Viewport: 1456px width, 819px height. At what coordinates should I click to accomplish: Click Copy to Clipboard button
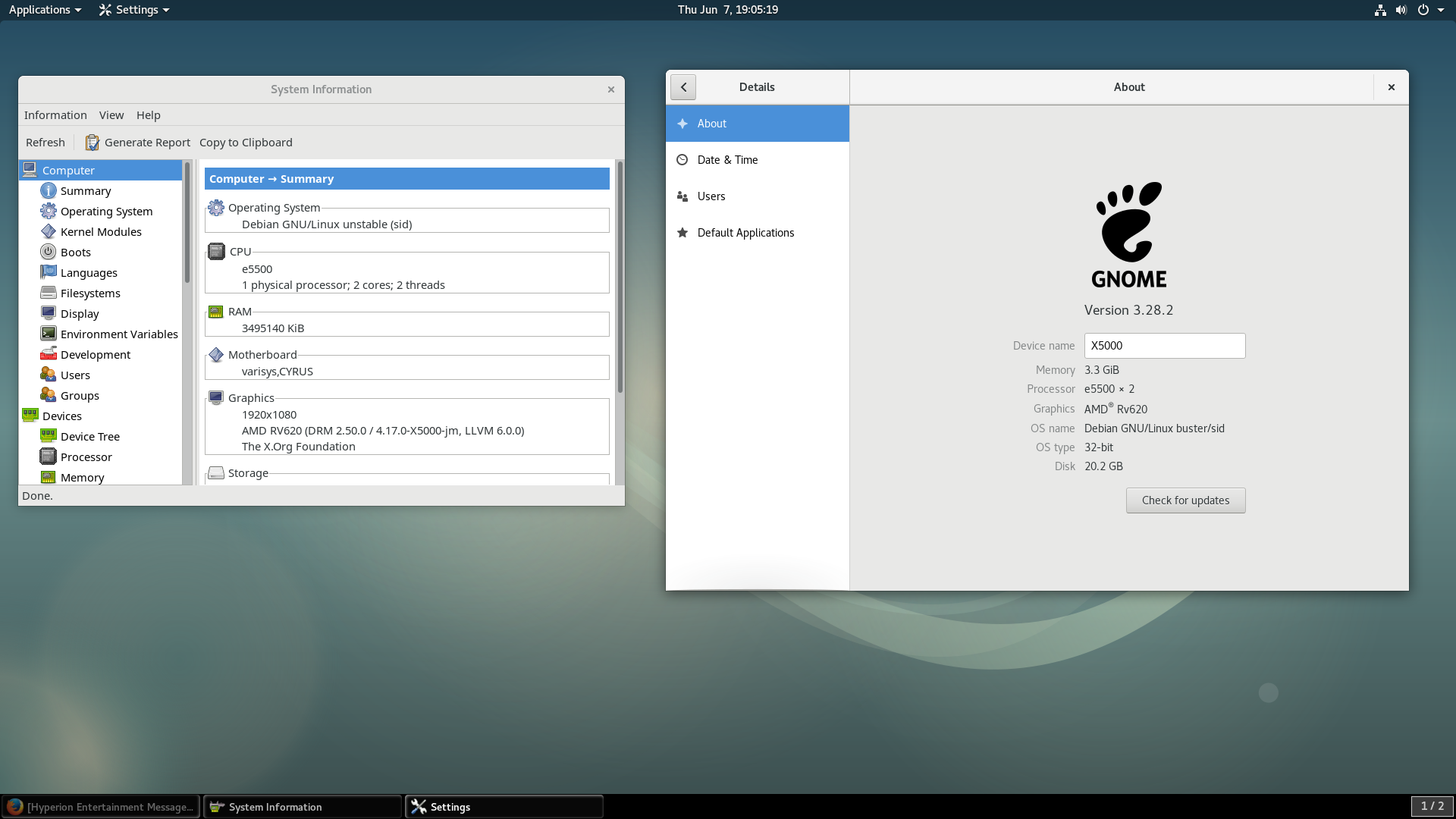pos(246,143)
